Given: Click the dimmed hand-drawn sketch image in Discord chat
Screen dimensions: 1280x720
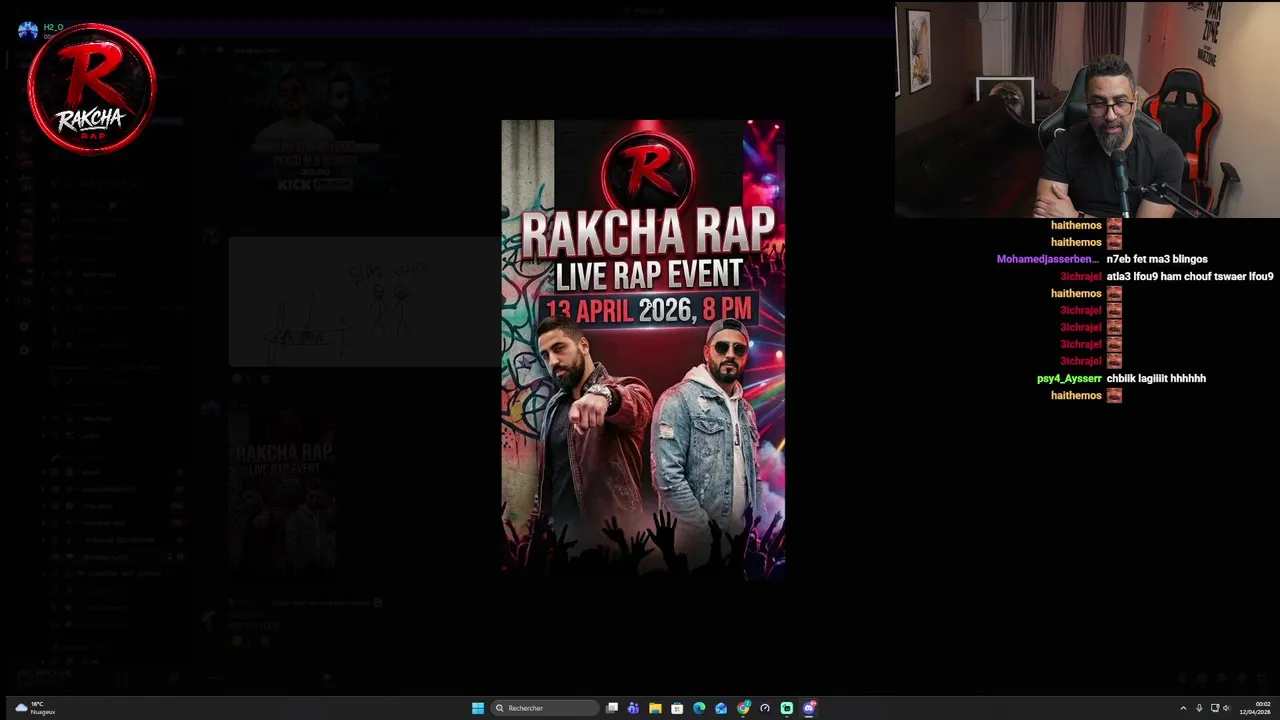Looking at the screenshot, I should [364, 302].
